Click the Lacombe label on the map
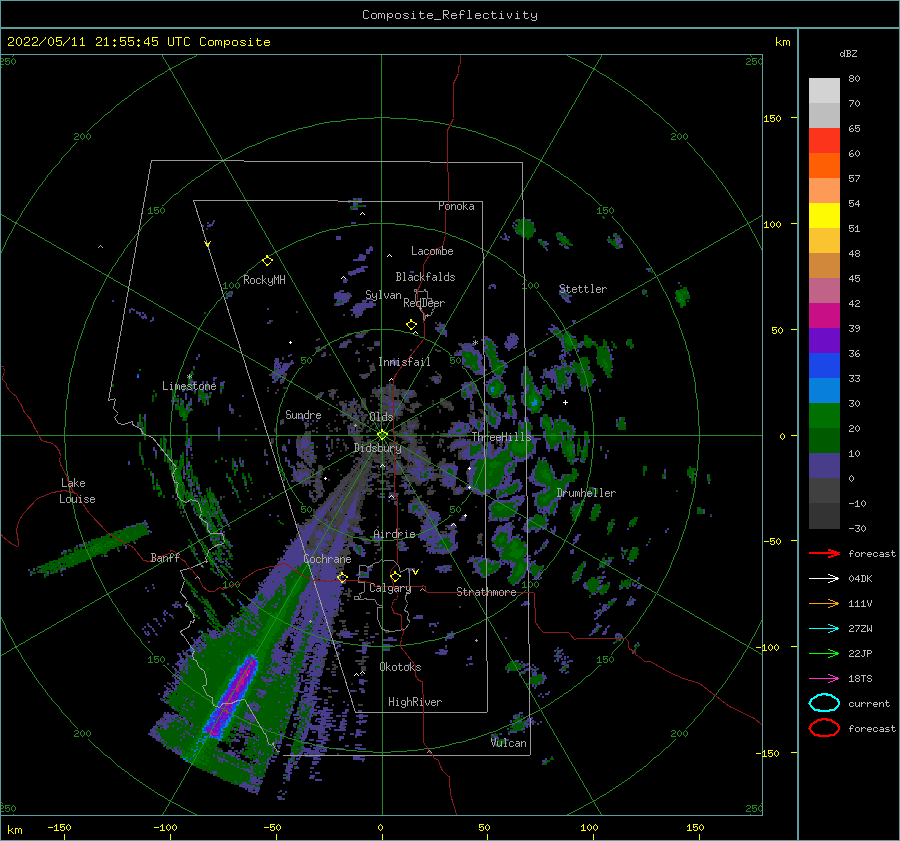The width and height of the screenshot is (900, 841). coord(432,251)
